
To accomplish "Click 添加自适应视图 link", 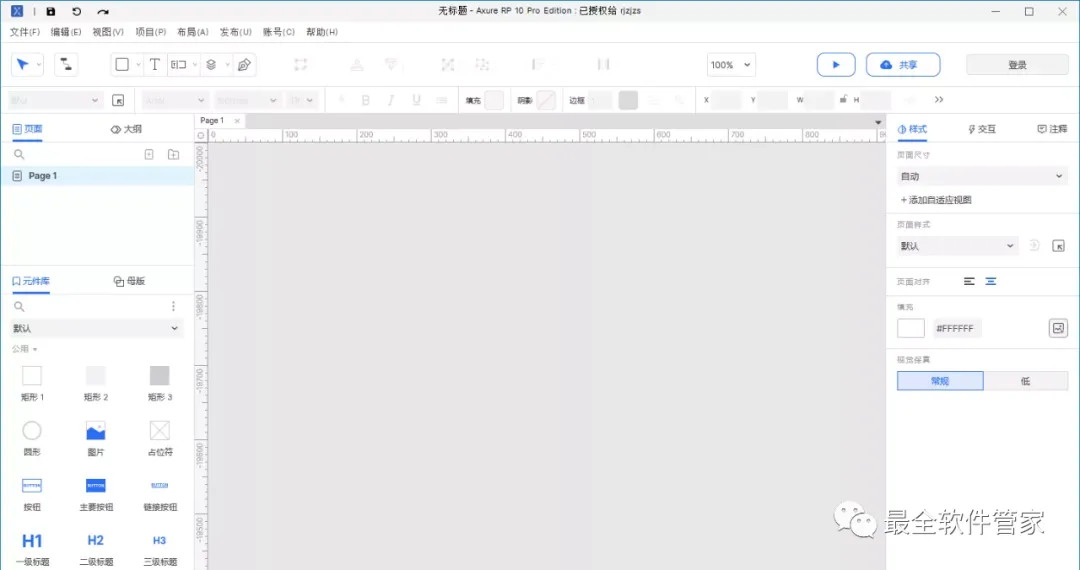I will [936, 200].
